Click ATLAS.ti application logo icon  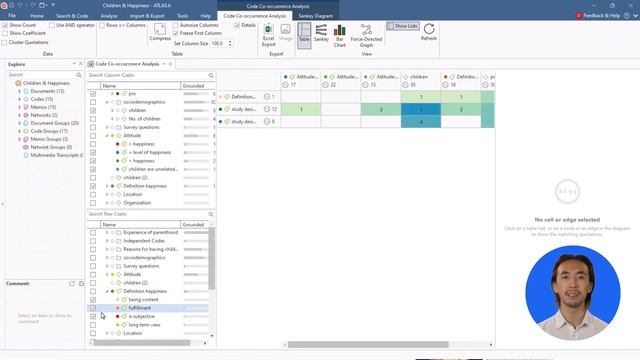click(4, 5)
